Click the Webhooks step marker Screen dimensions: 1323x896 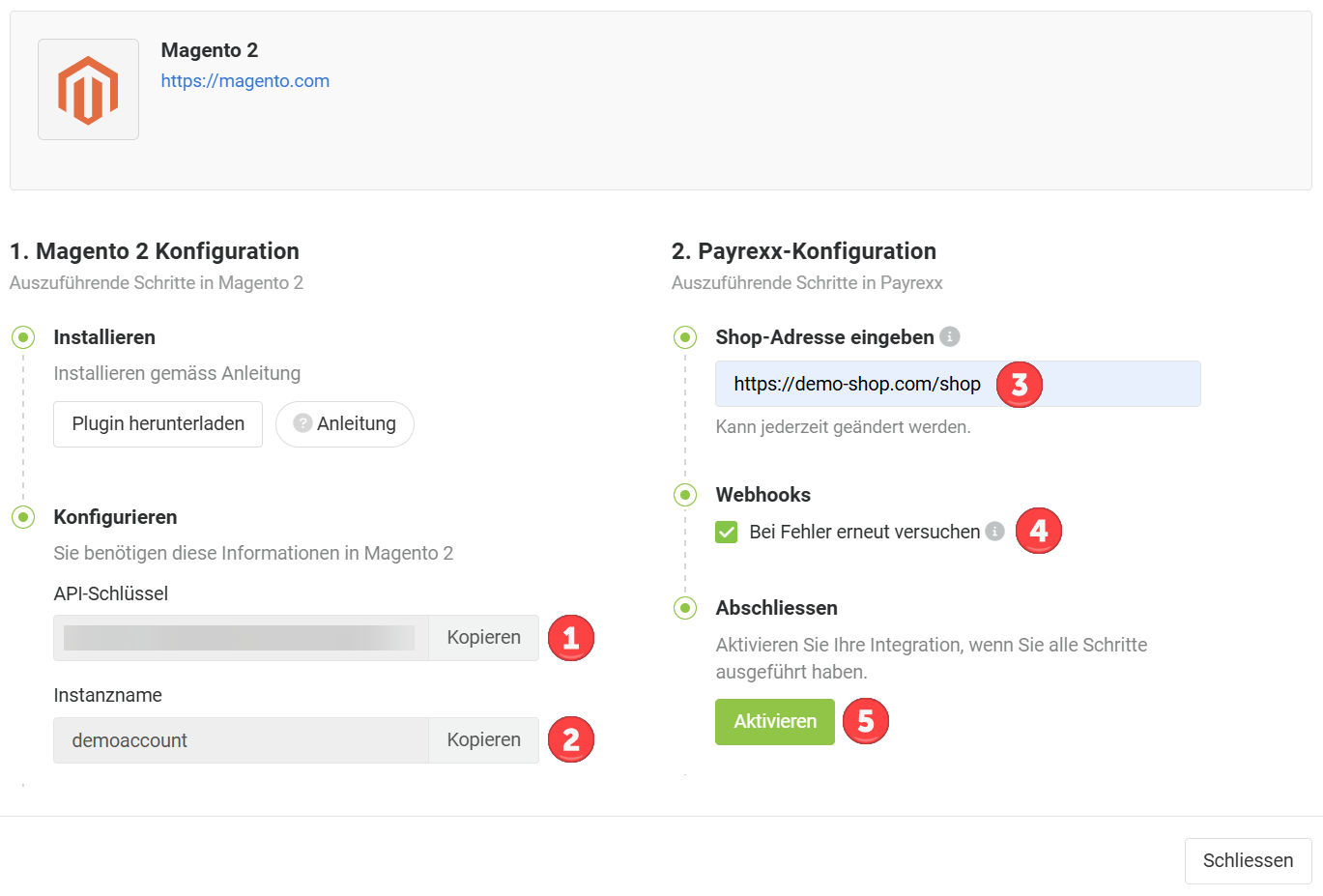685,495
